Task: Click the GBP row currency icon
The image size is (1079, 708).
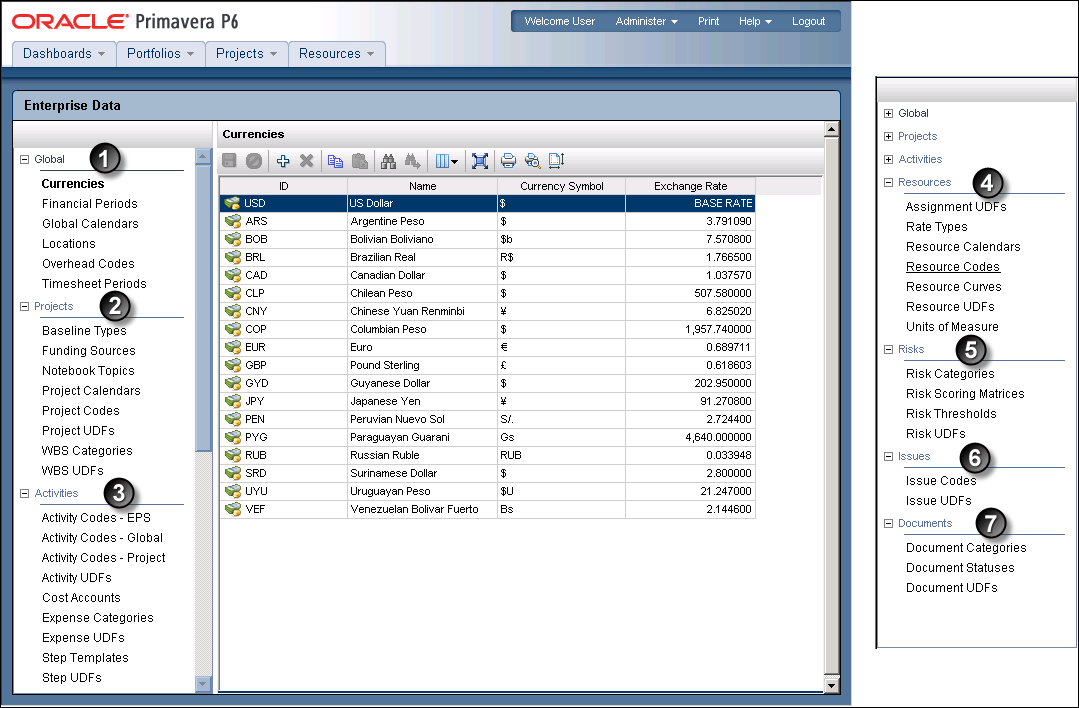Action: coord(233,365)
